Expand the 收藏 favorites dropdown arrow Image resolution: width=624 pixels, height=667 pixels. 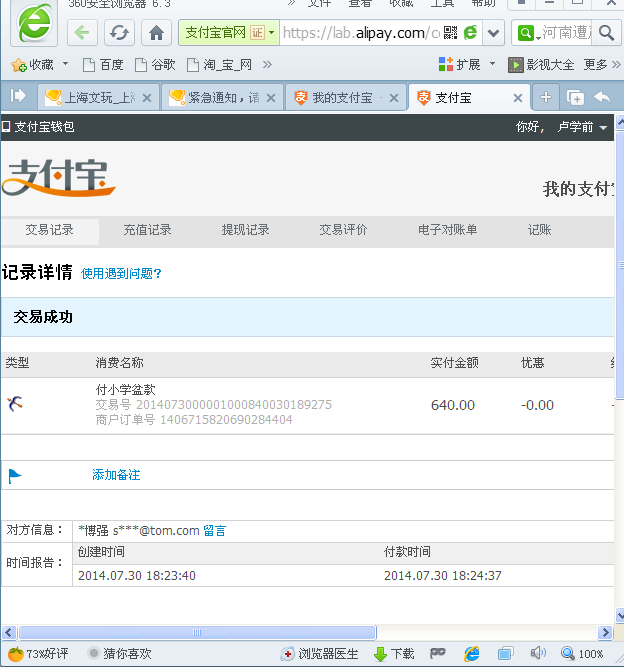[x=66, y=64]
